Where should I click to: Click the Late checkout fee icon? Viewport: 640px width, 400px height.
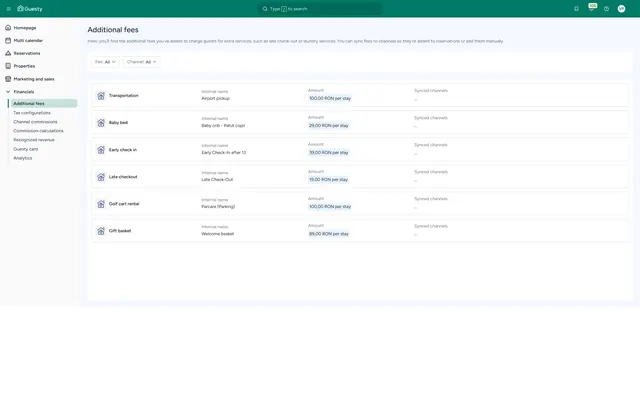pyautogui.click(x=101, y=177)
